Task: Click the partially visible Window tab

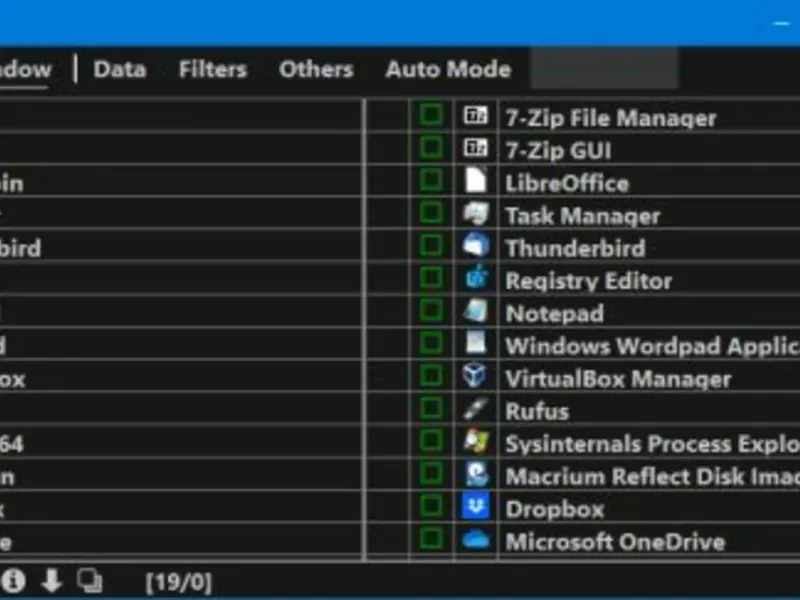Action: [26, 69]
